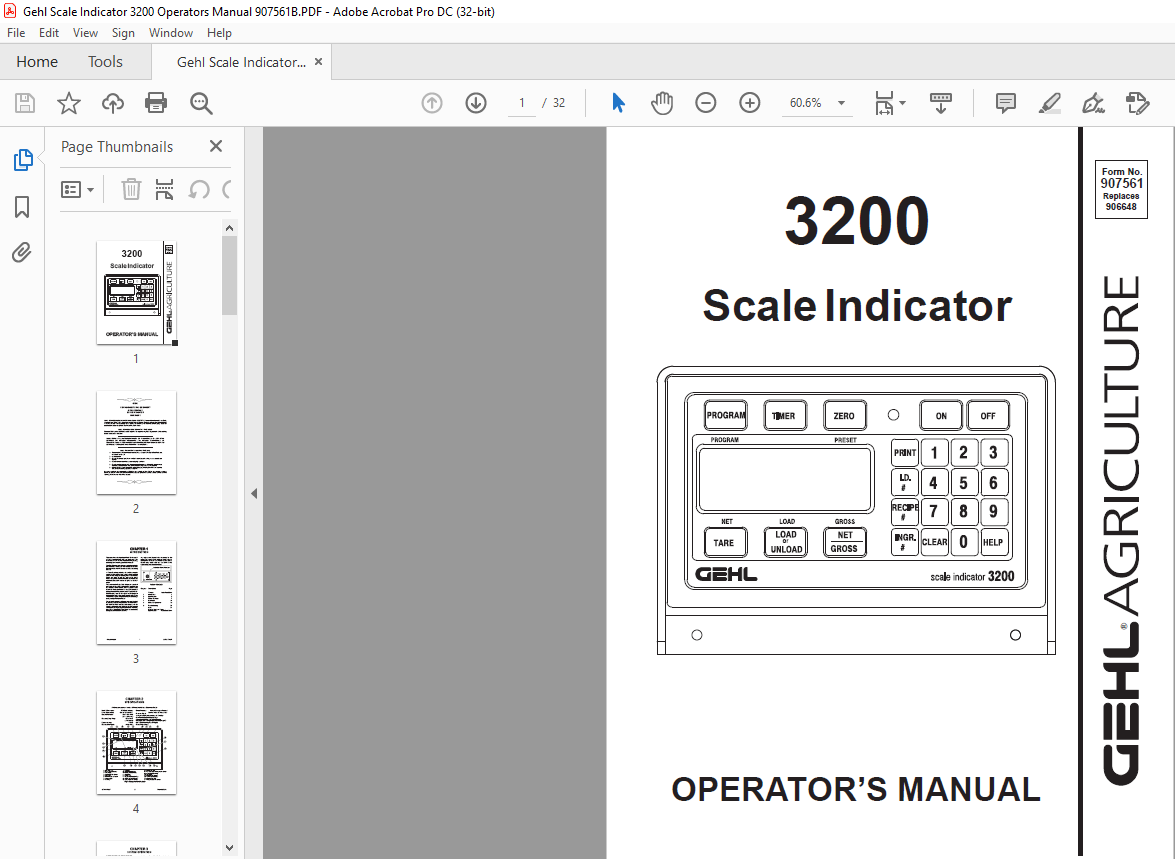Click the Stamp tool icon
This screenshot has height=859, width=1175.
(1138, 103)
